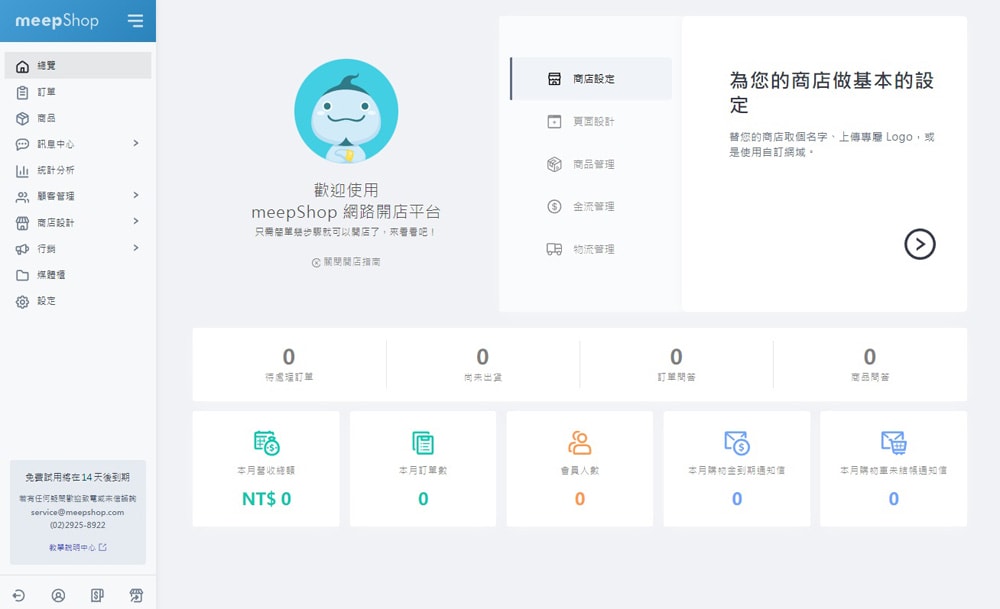
Task: Open the billing dollar icon at sidebar bottom
Action: (x=97, y=595)
